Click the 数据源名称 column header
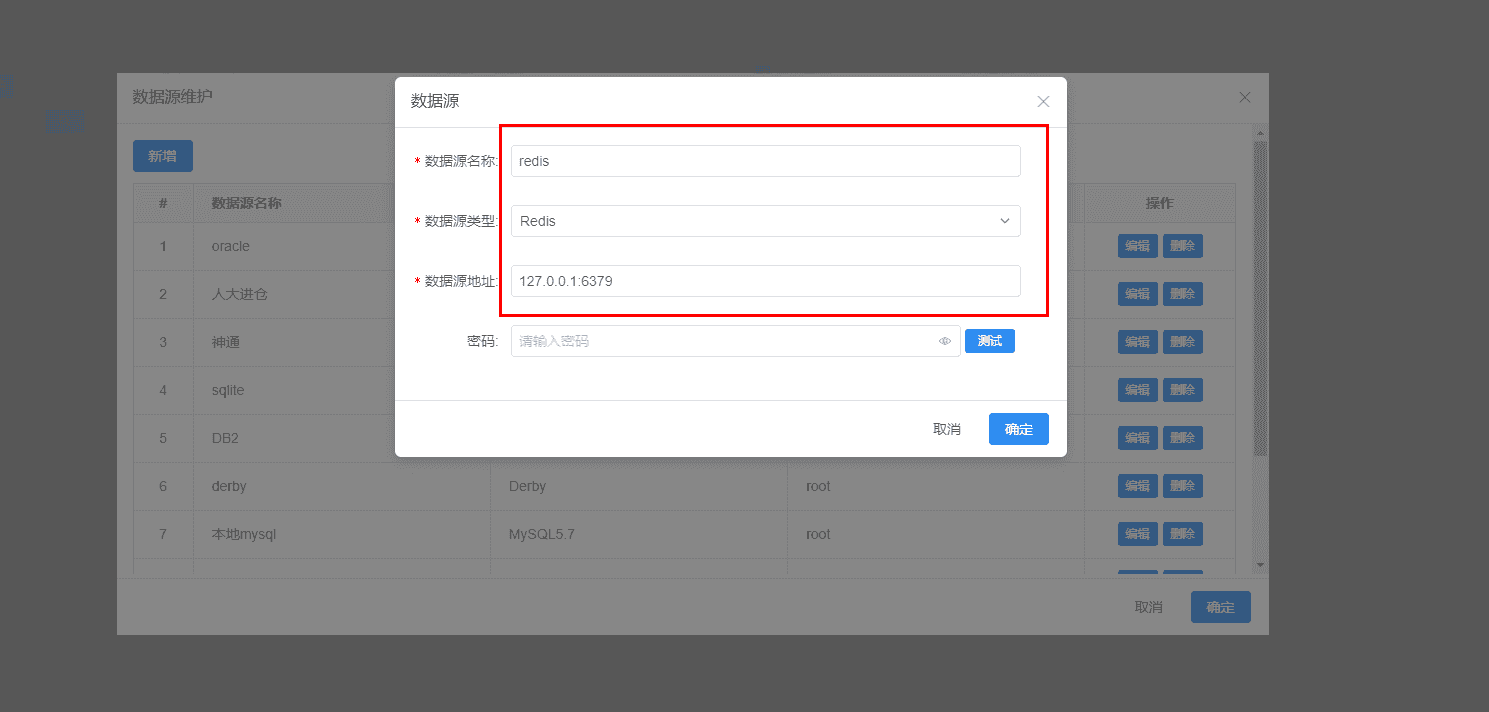 246,203
